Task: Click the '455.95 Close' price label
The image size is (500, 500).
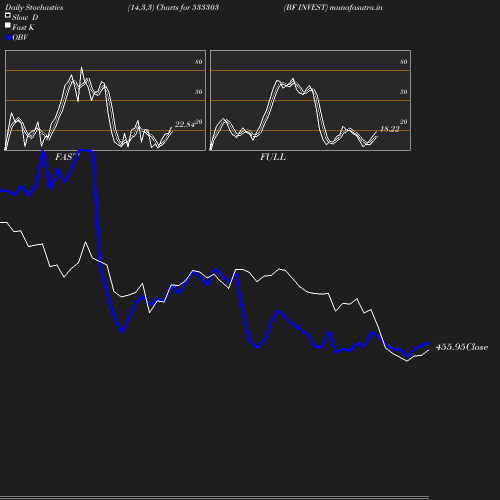Action: tap(462, 347)
